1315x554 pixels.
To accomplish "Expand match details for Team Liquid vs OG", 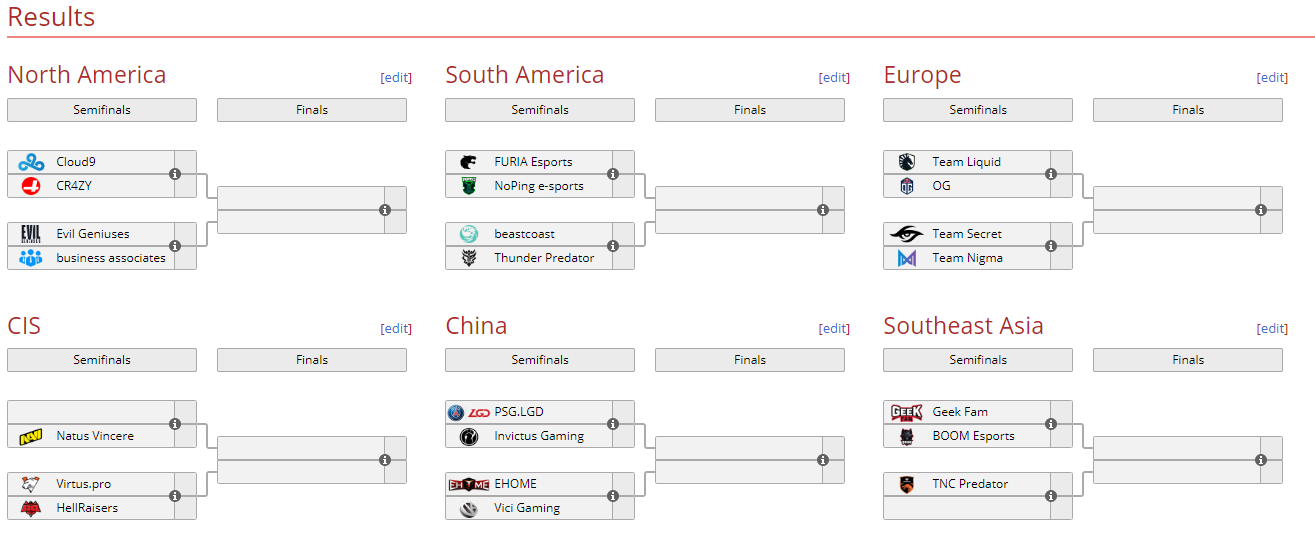I will 1051,174.
